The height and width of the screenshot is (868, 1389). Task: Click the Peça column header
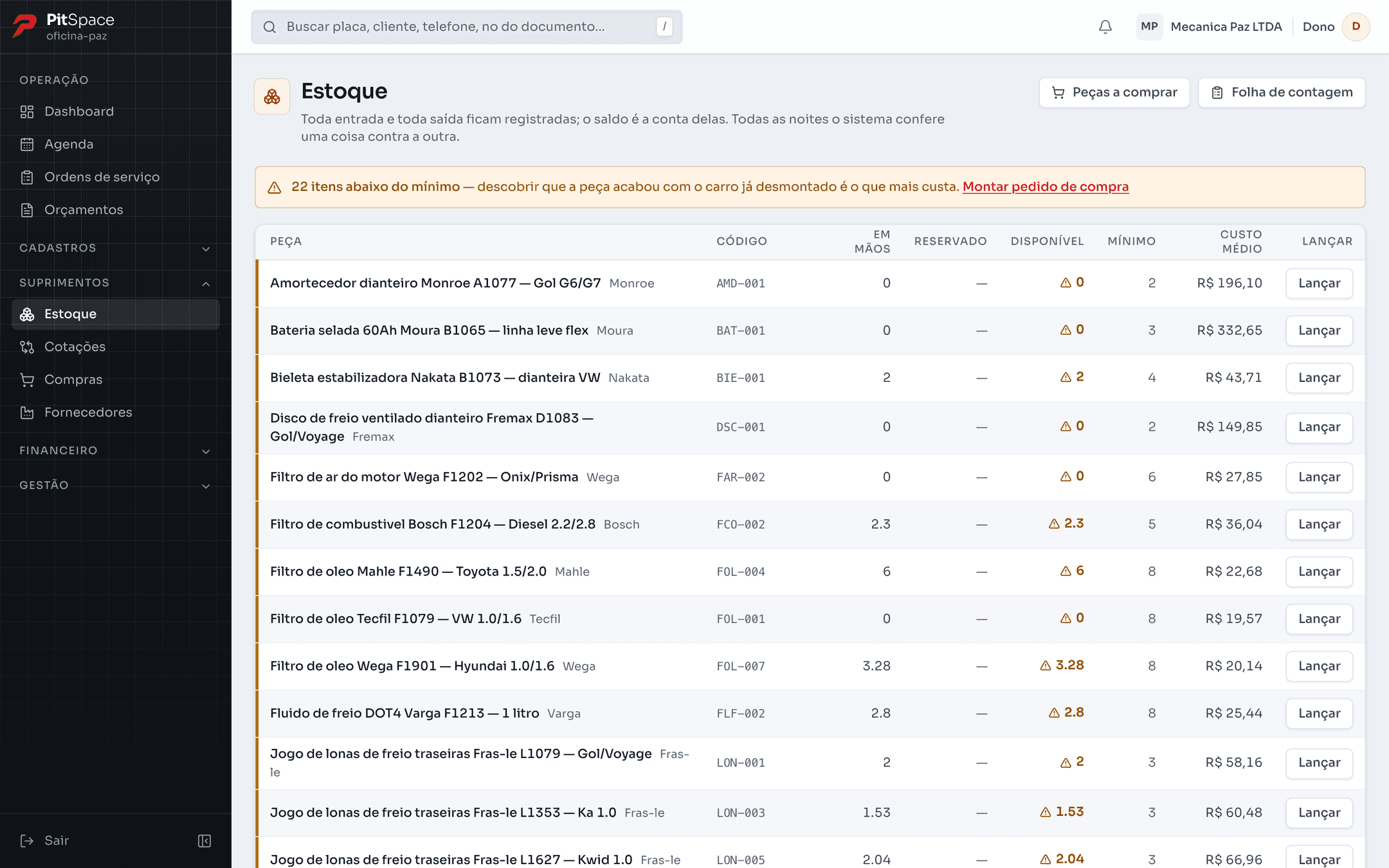[286, 241]
